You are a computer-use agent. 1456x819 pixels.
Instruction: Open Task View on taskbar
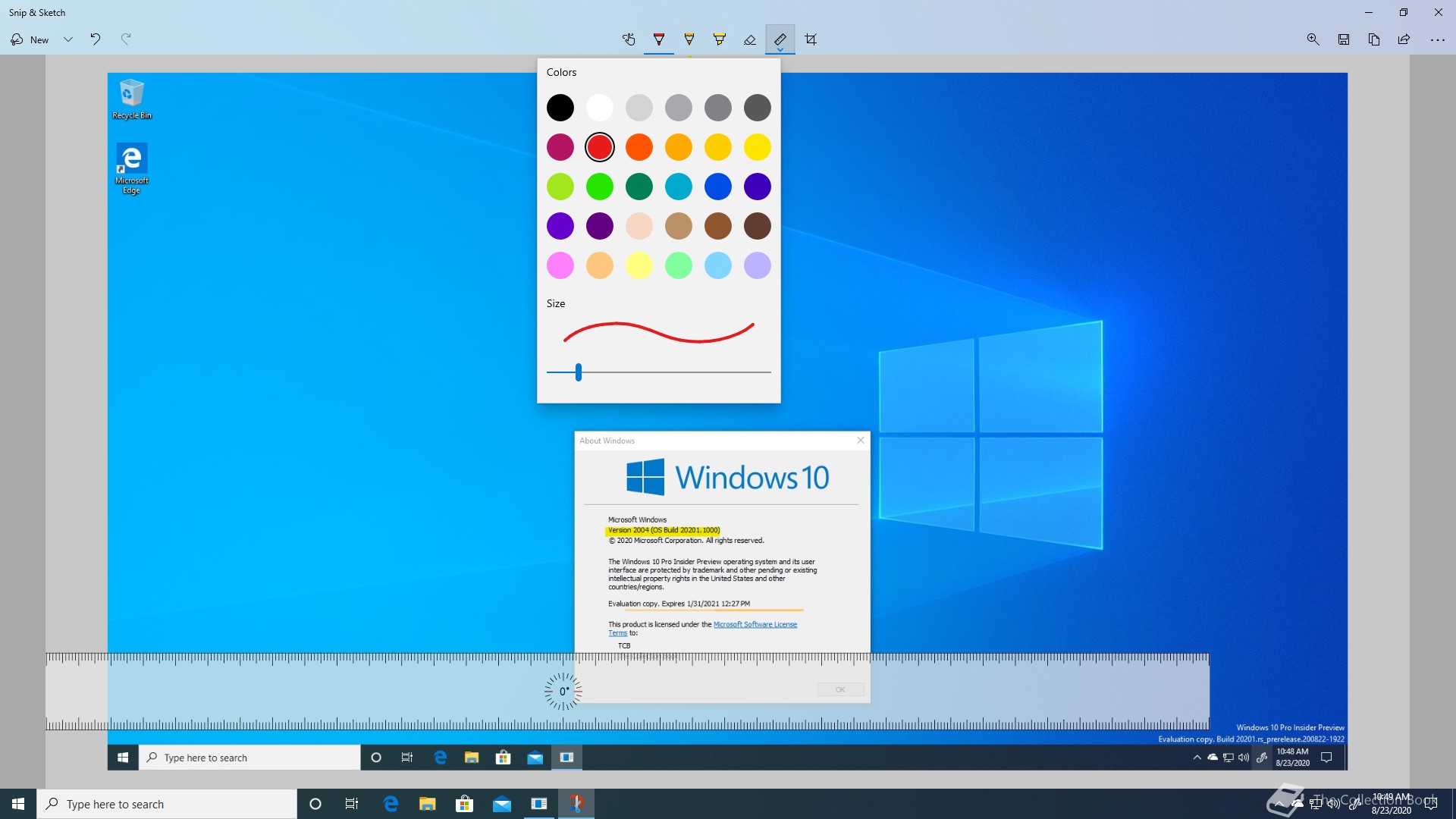tap(352, 804)
